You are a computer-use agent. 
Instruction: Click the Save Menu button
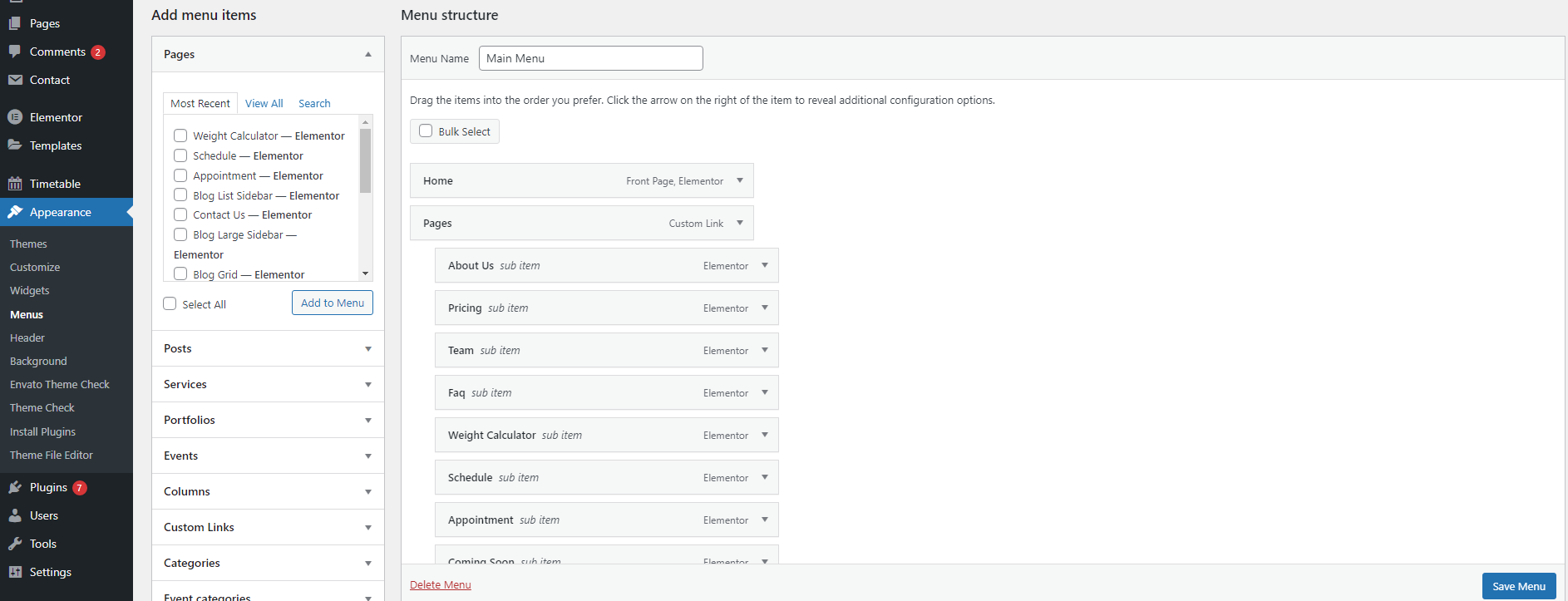click(x=1518, y=586)
